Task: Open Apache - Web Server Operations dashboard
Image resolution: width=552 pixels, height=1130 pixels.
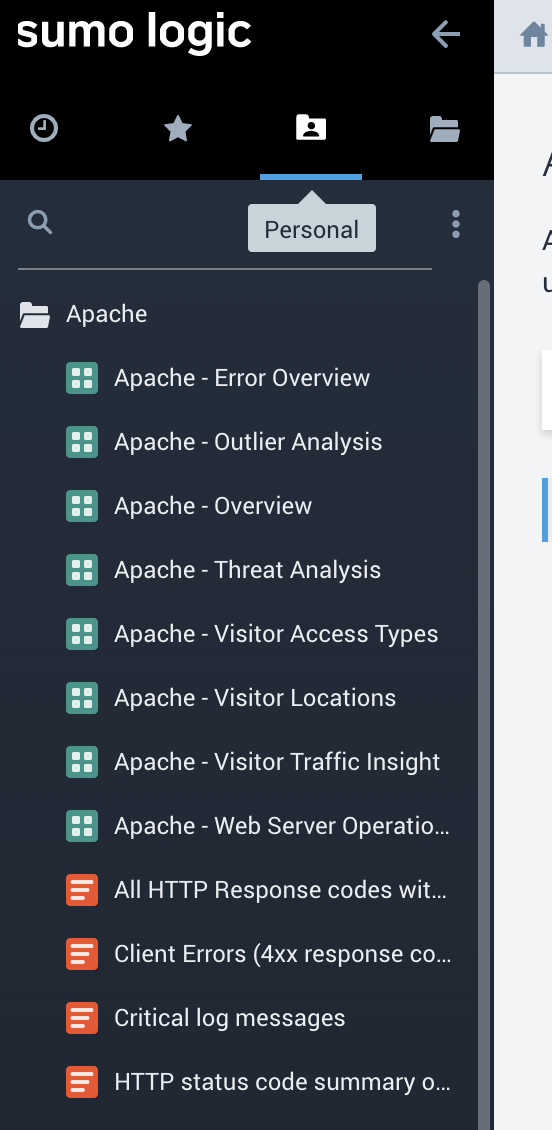Action: (x=282, y=827)
